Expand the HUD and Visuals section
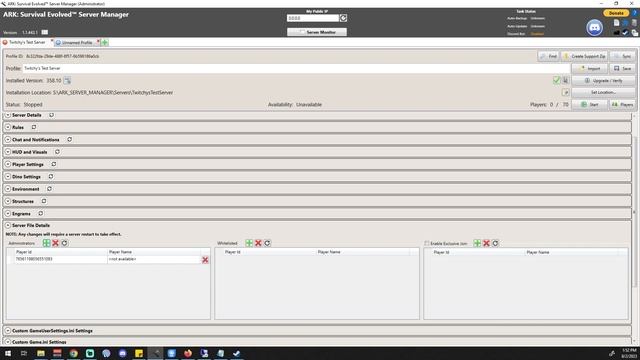640x360 pixels. point(8,152)
